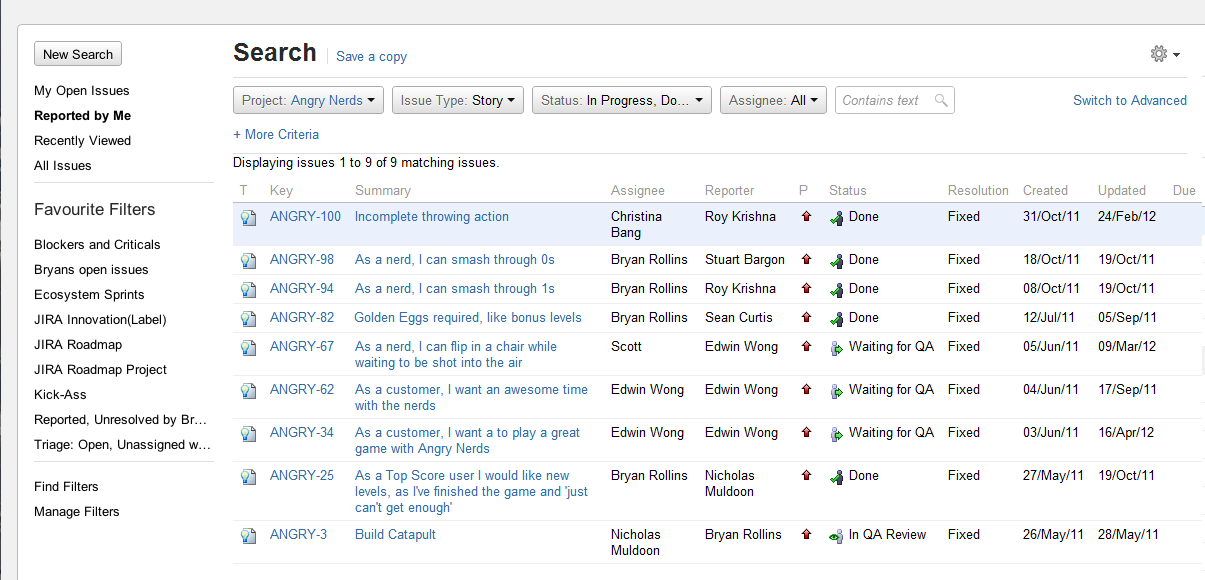The width and height of the screenshot is (1205, 580).
Task: Click the Contains text search field
Action: click(x=895, y=100)
